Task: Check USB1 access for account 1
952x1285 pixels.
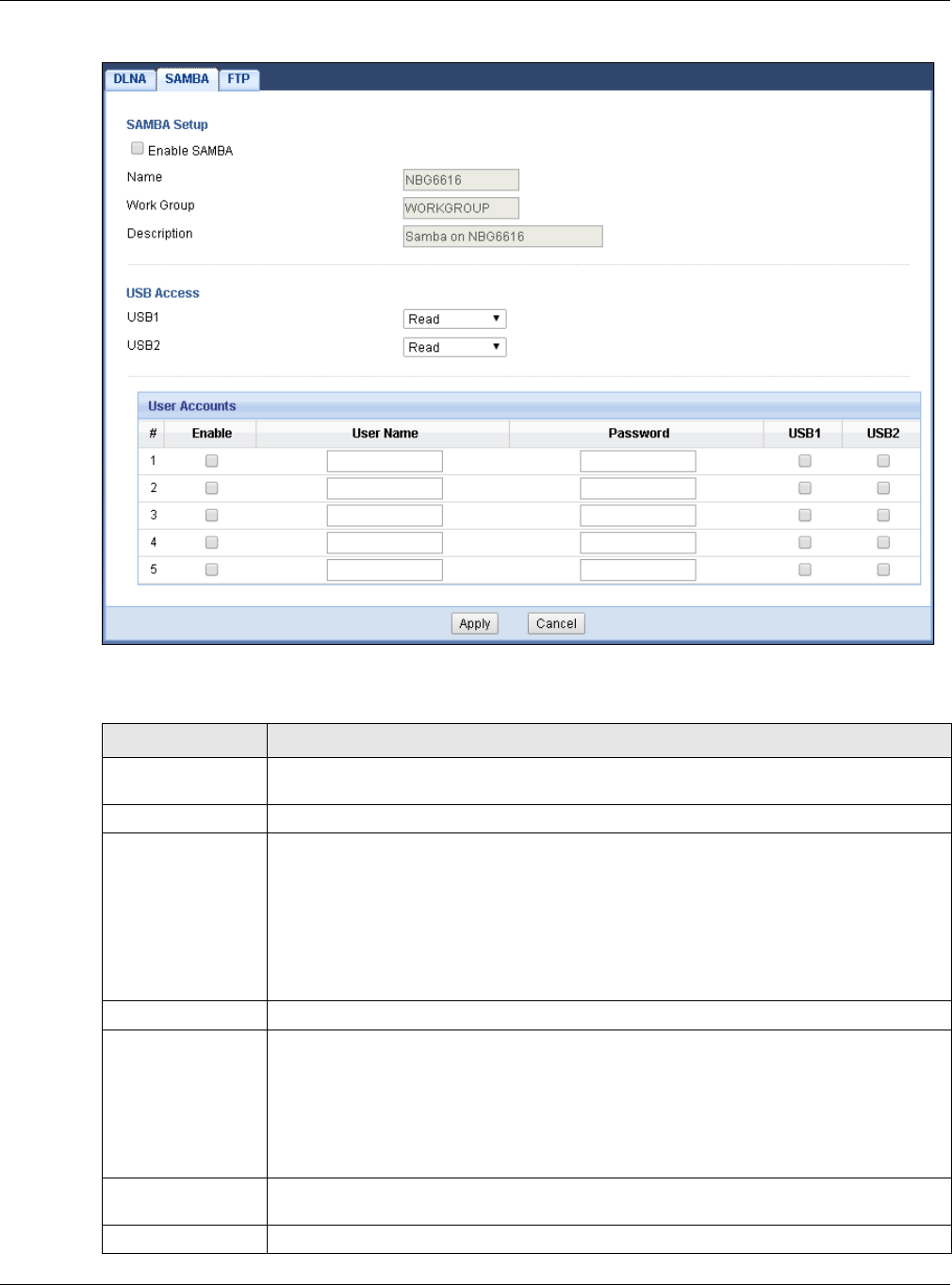Action: coord(805,461)
